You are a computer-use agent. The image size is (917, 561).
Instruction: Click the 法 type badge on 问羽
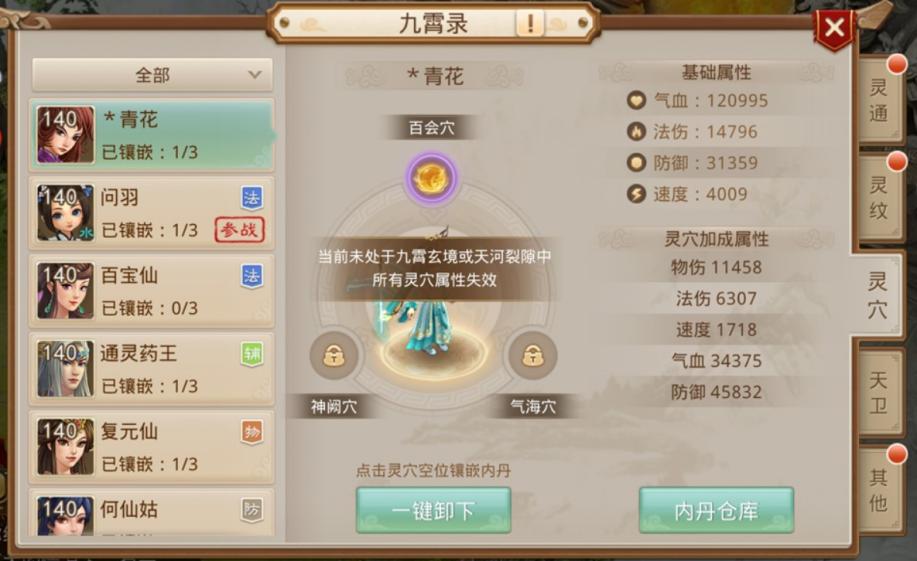point(251,198)
